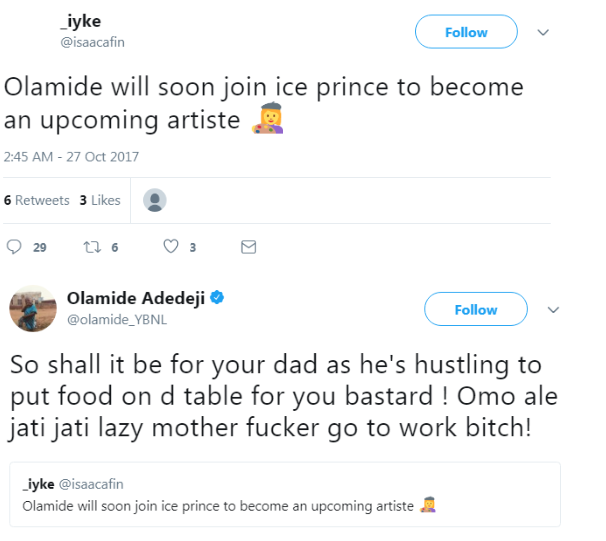Toggle Follow for @olamide_YBNL
Image resolution: width=606 pixels, height=541 pixels.
[x=476, y=310]
